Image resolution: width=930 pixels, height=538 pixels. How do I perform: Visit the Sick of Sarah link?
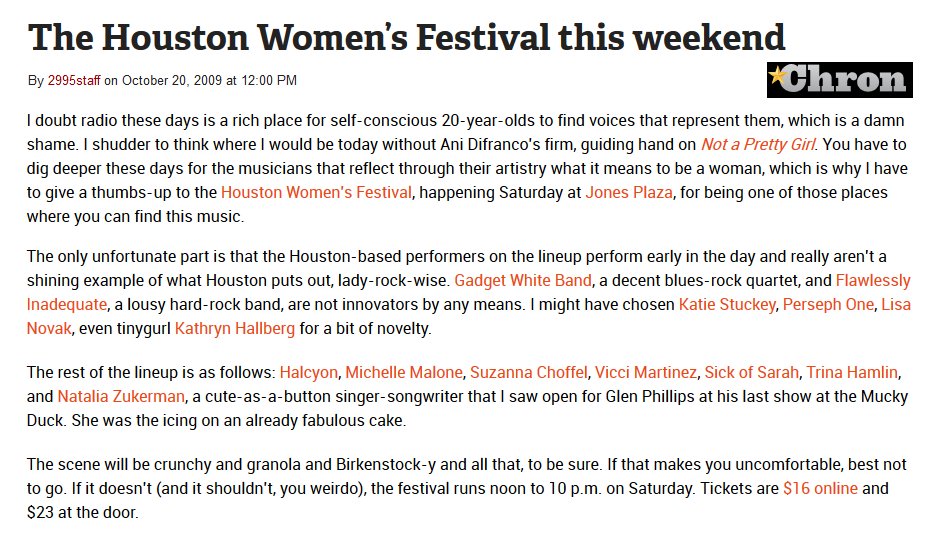[752, 372]
